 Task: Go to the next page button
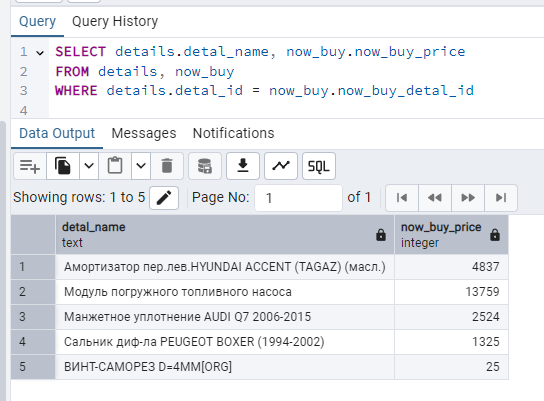[468, 198]
